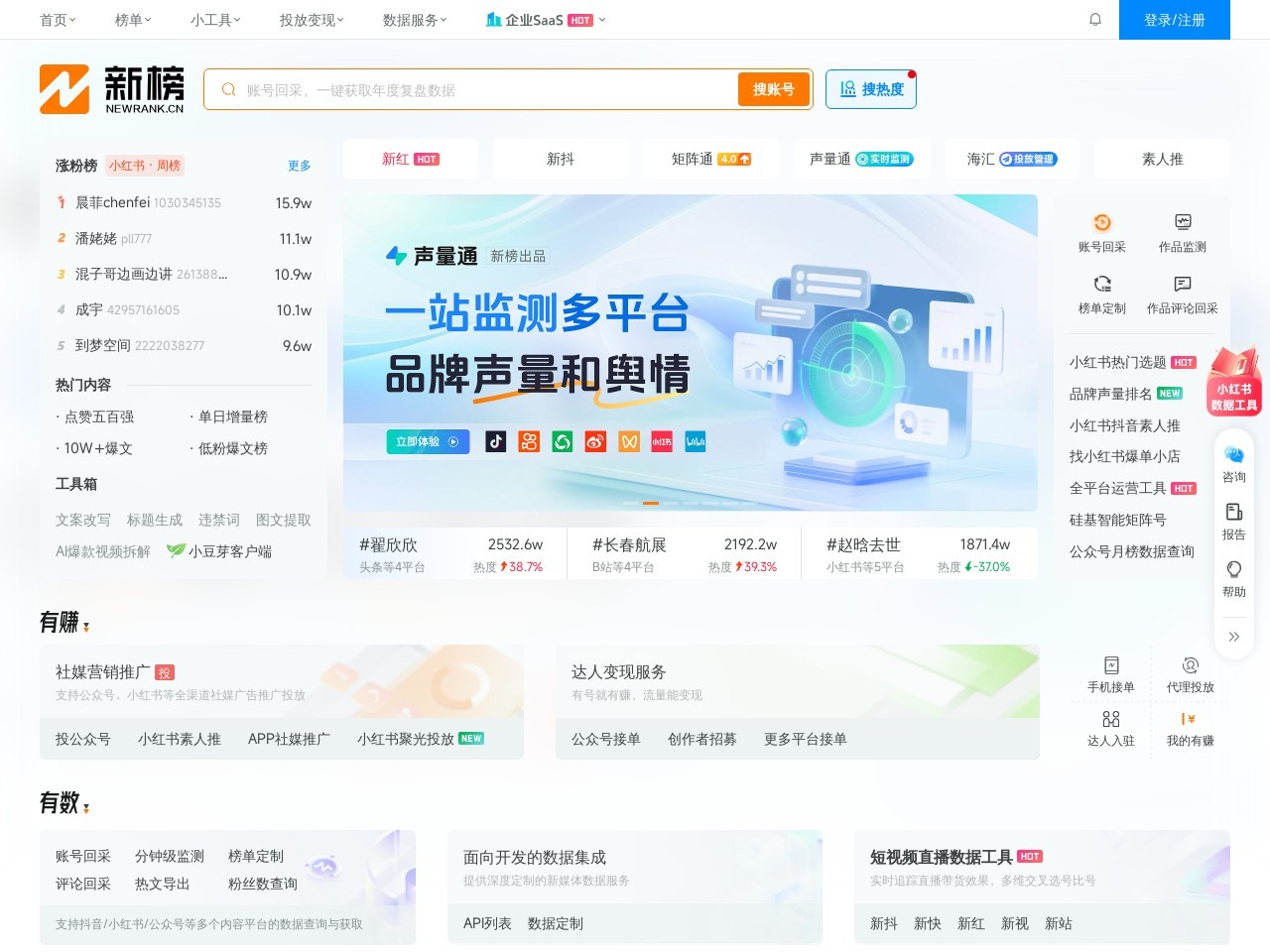Collapse the floating sidebar with double chevron
Screen dimensions: 1270x952
click(x=1233, y=637)
